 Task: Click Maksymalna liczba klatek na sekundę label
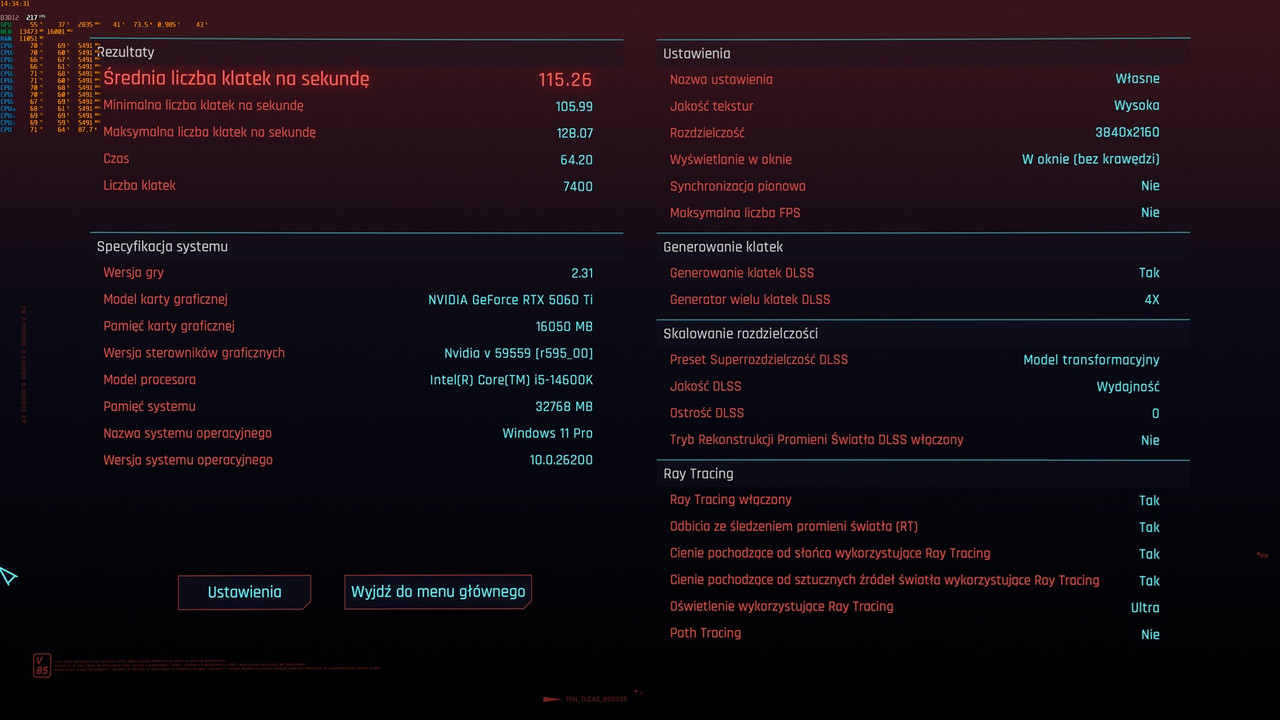coord(209,132)
